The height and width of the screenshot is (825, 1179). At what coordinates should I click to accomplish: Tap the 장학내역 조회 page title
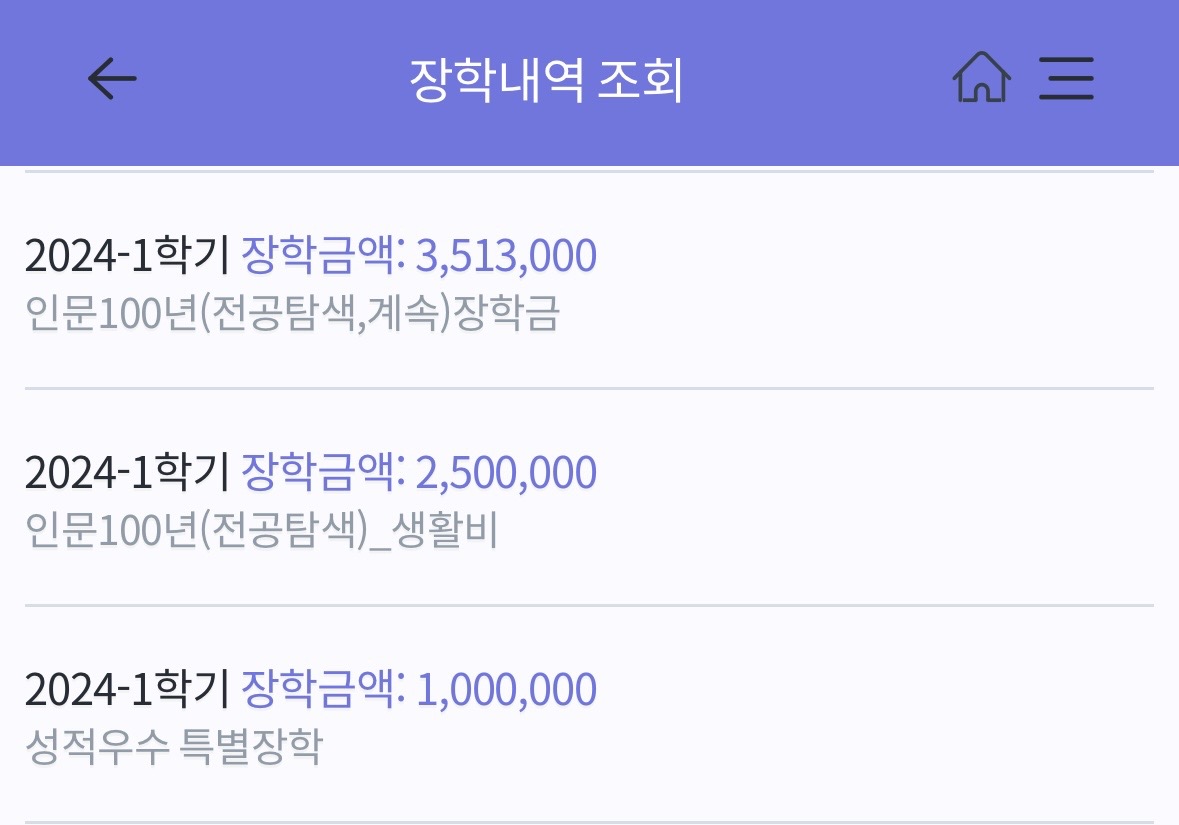546,80
